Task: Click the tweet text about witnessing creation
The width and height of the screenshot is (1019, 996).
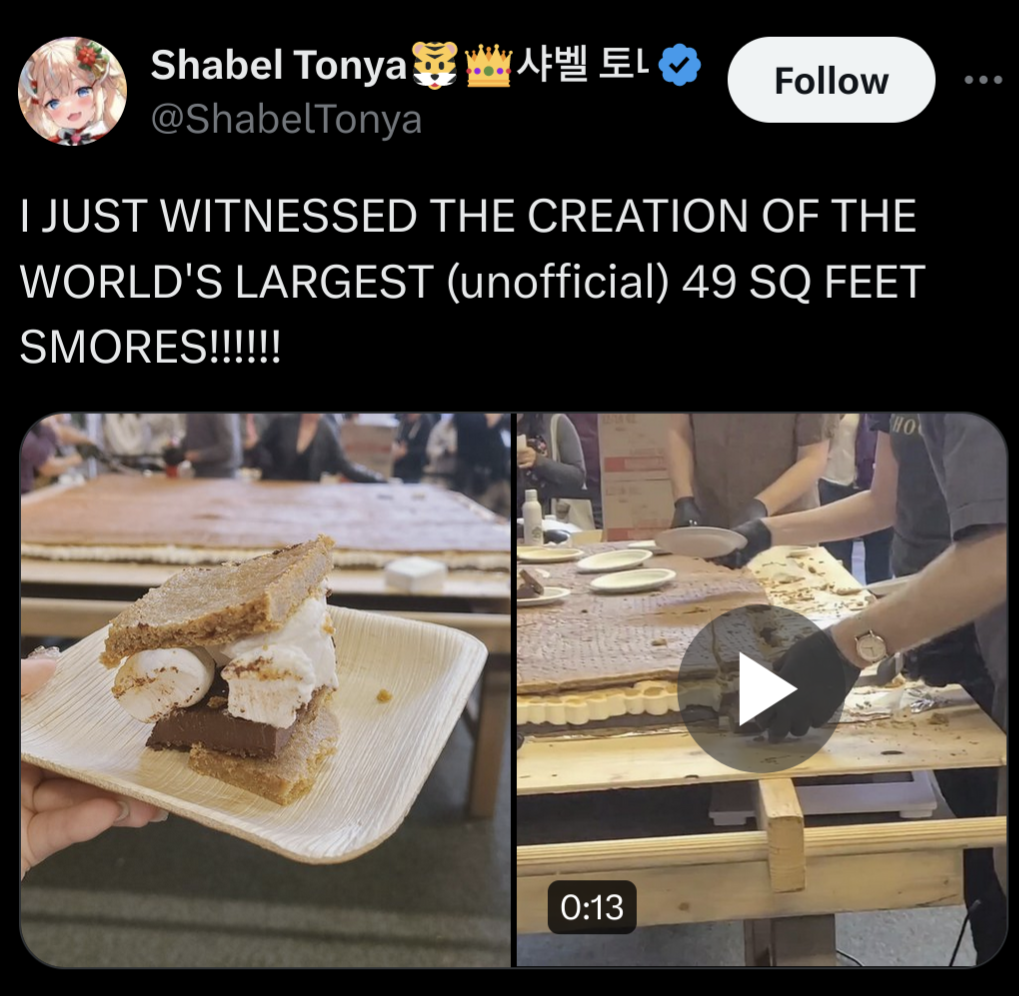Action: pyautogui.click(x=472, y=281)
